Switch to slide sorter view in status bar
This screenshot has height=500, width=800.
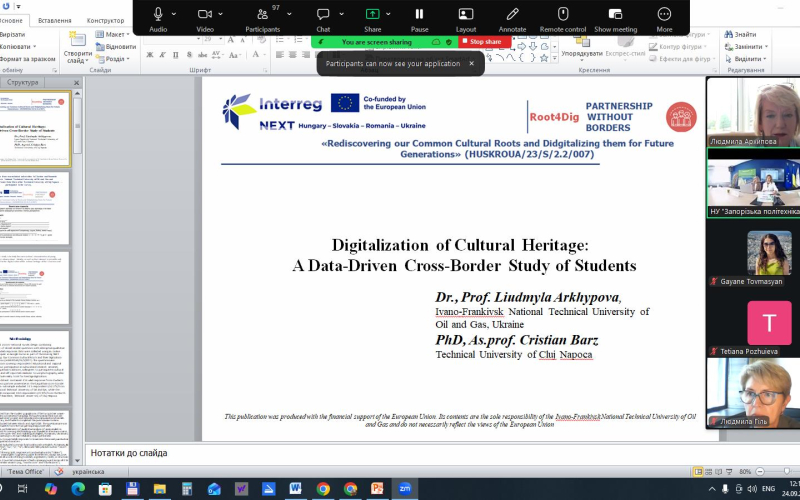coord(709,472)
